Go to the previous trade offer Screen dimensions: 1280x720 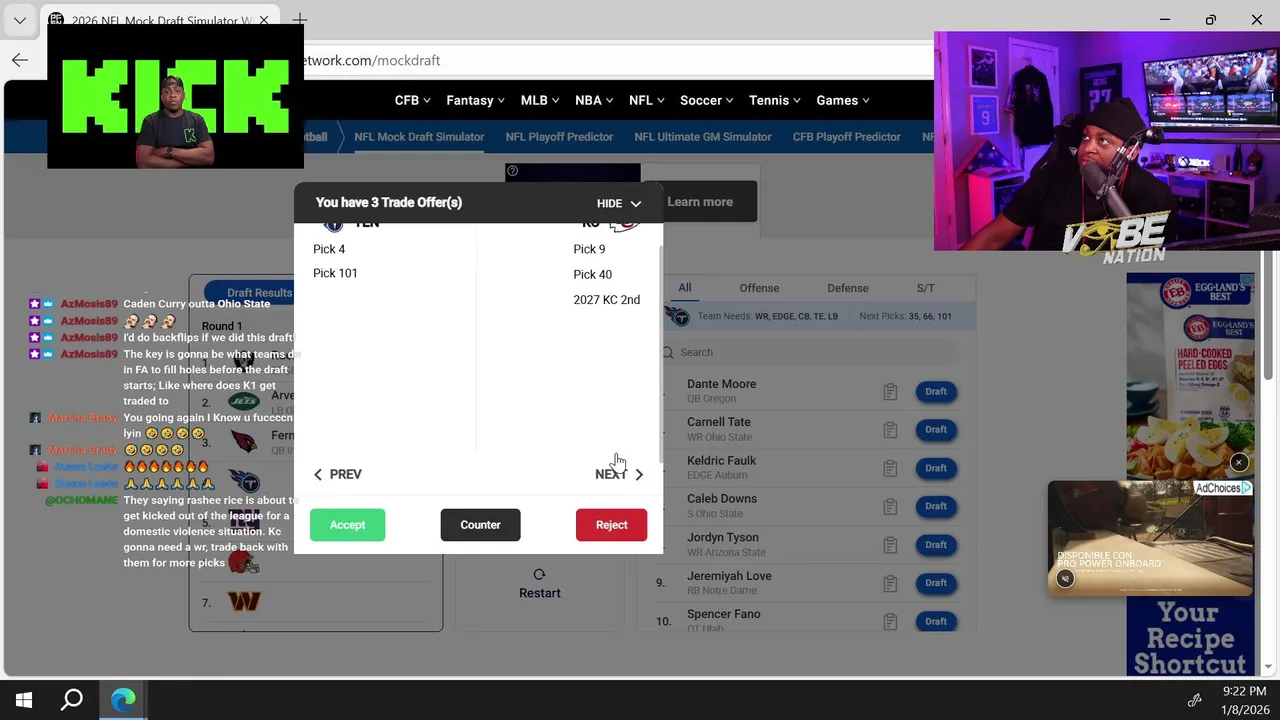tap(338, 474)
